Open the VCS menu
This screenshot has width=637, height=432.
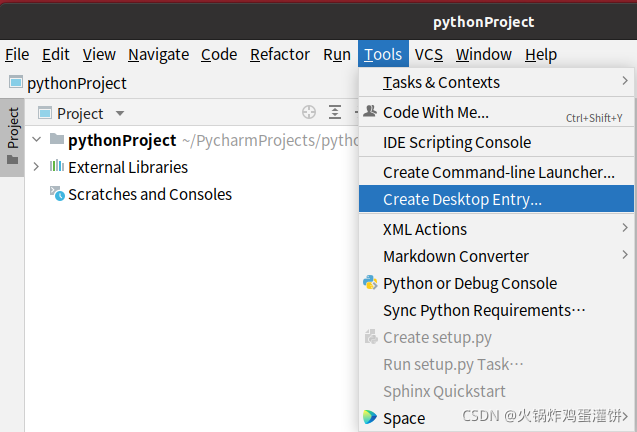[429, 54]
